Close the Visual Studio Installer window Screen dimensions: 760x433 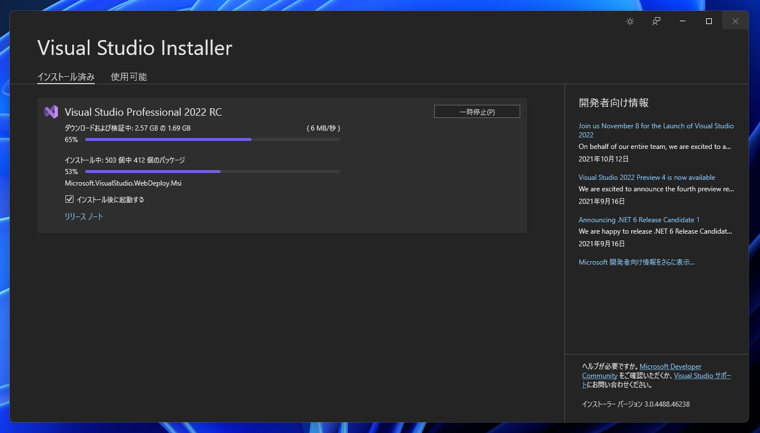pyautogui.click(x=735, y=21)
